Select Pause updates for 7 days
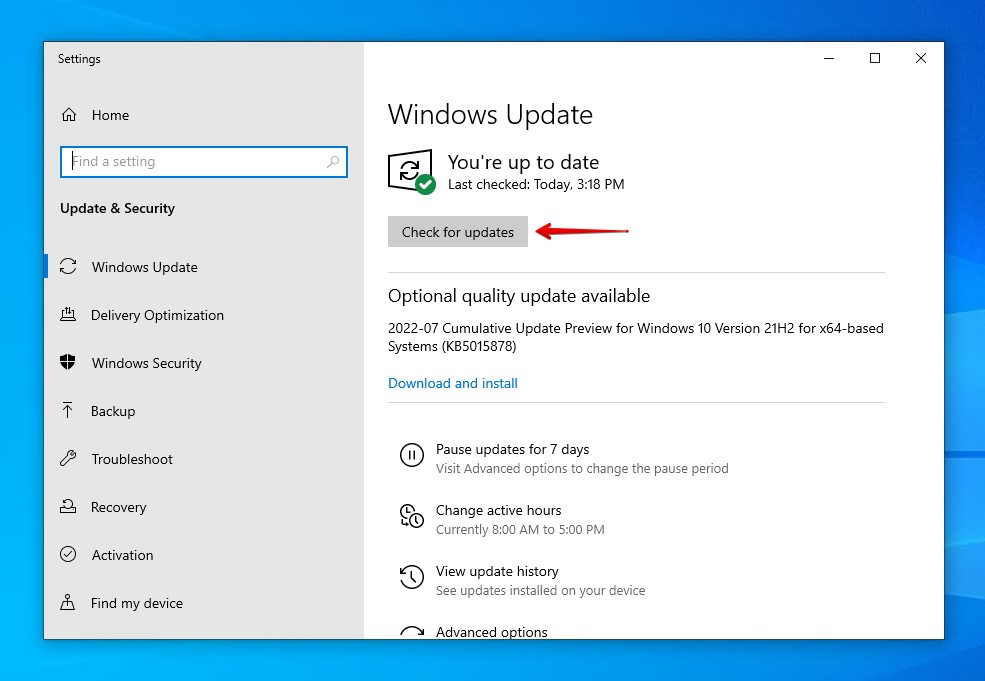Image resolution: width=985 pixels, height=681 pixels. point(512,449)
